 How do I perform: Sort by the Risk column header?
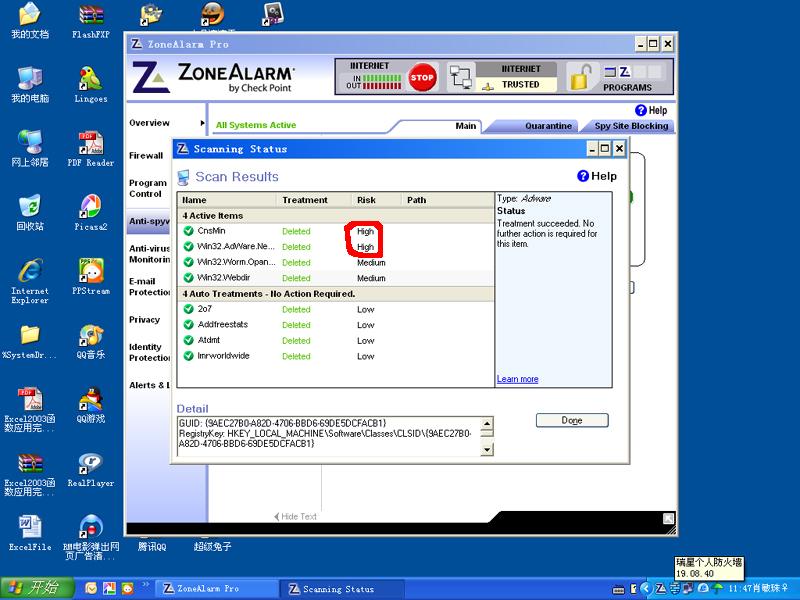click(x=376, y=200)
